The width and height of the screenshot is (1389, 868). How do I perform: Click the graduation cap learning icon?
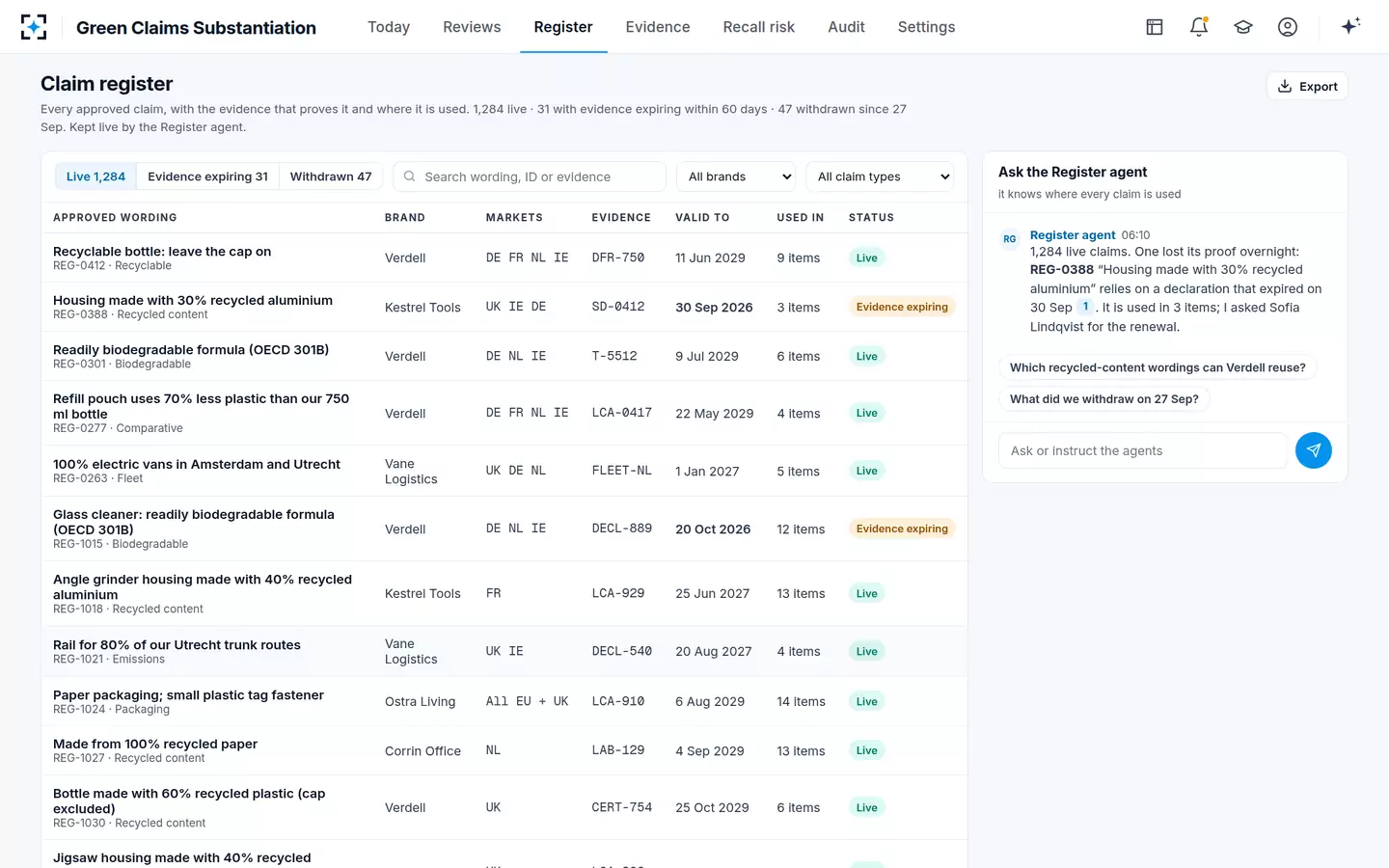pyautogui.click(x=1243, y=27)
